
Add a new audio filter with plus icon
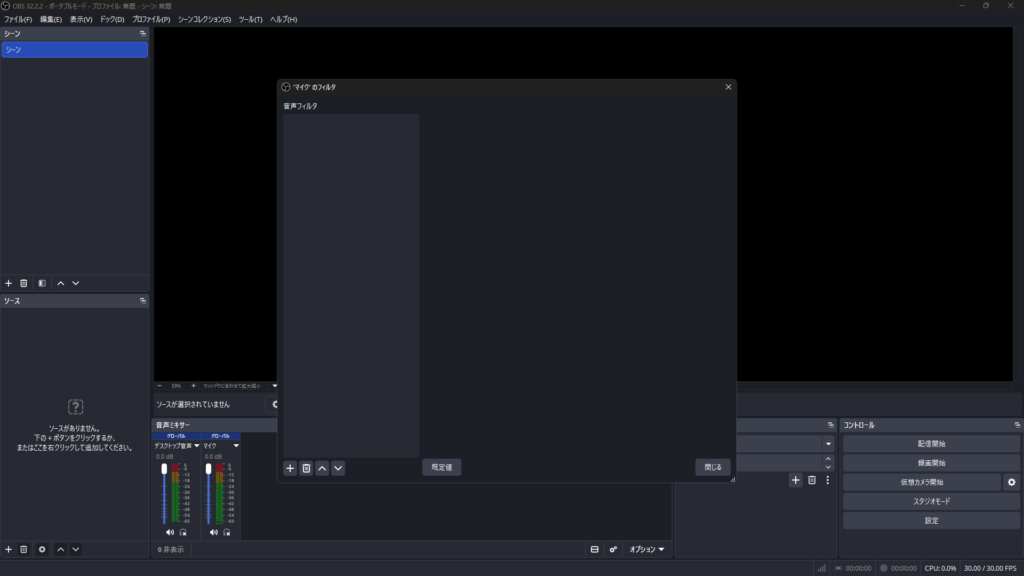coord(290,468)
